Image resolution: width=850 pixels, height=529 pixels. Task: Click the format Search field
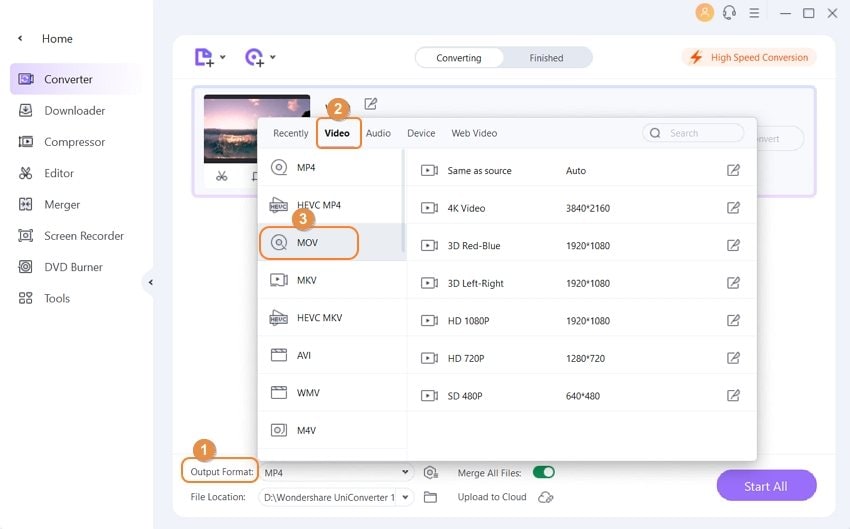tap(693, 133)
